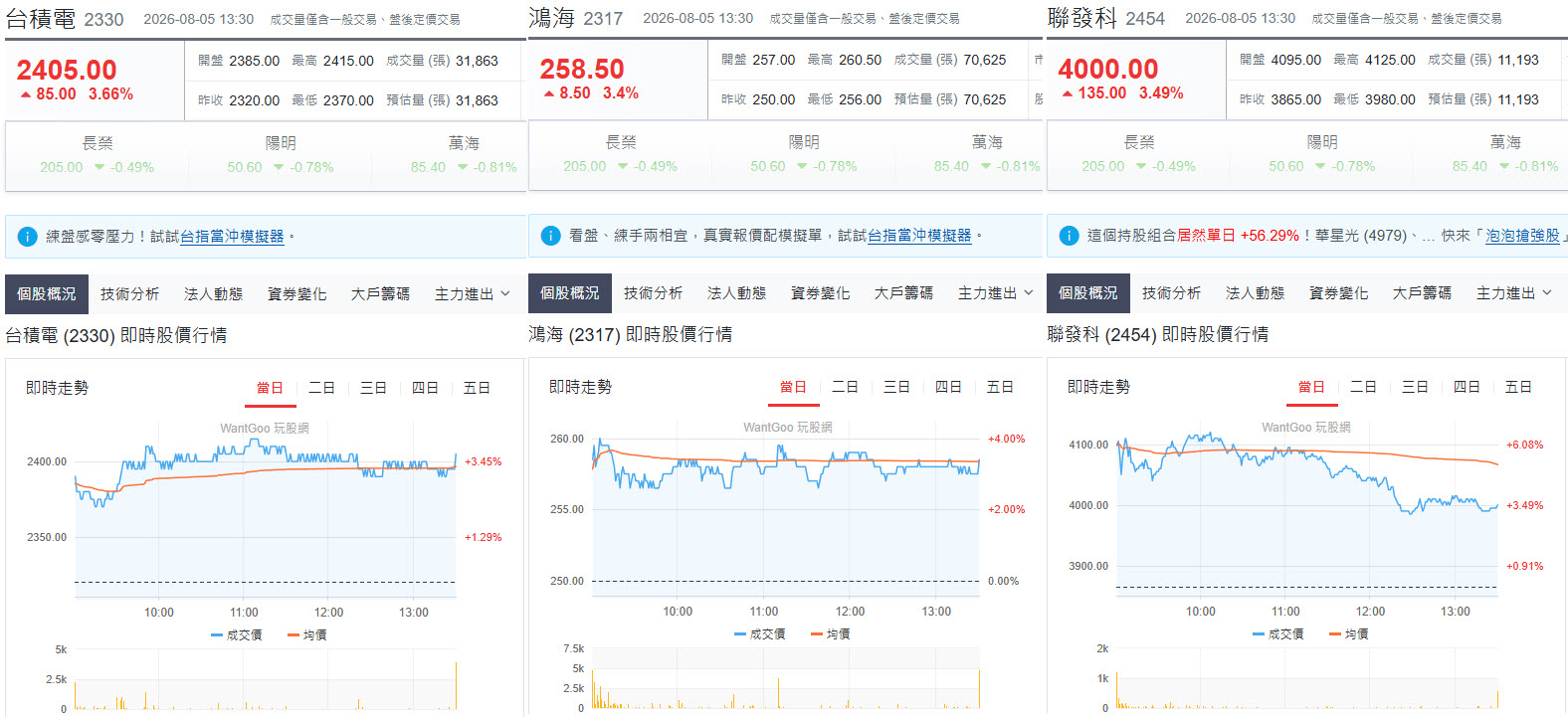Show 三日 range on the 聯發科 chart
1568x717 pixels.
[1416, 387]
